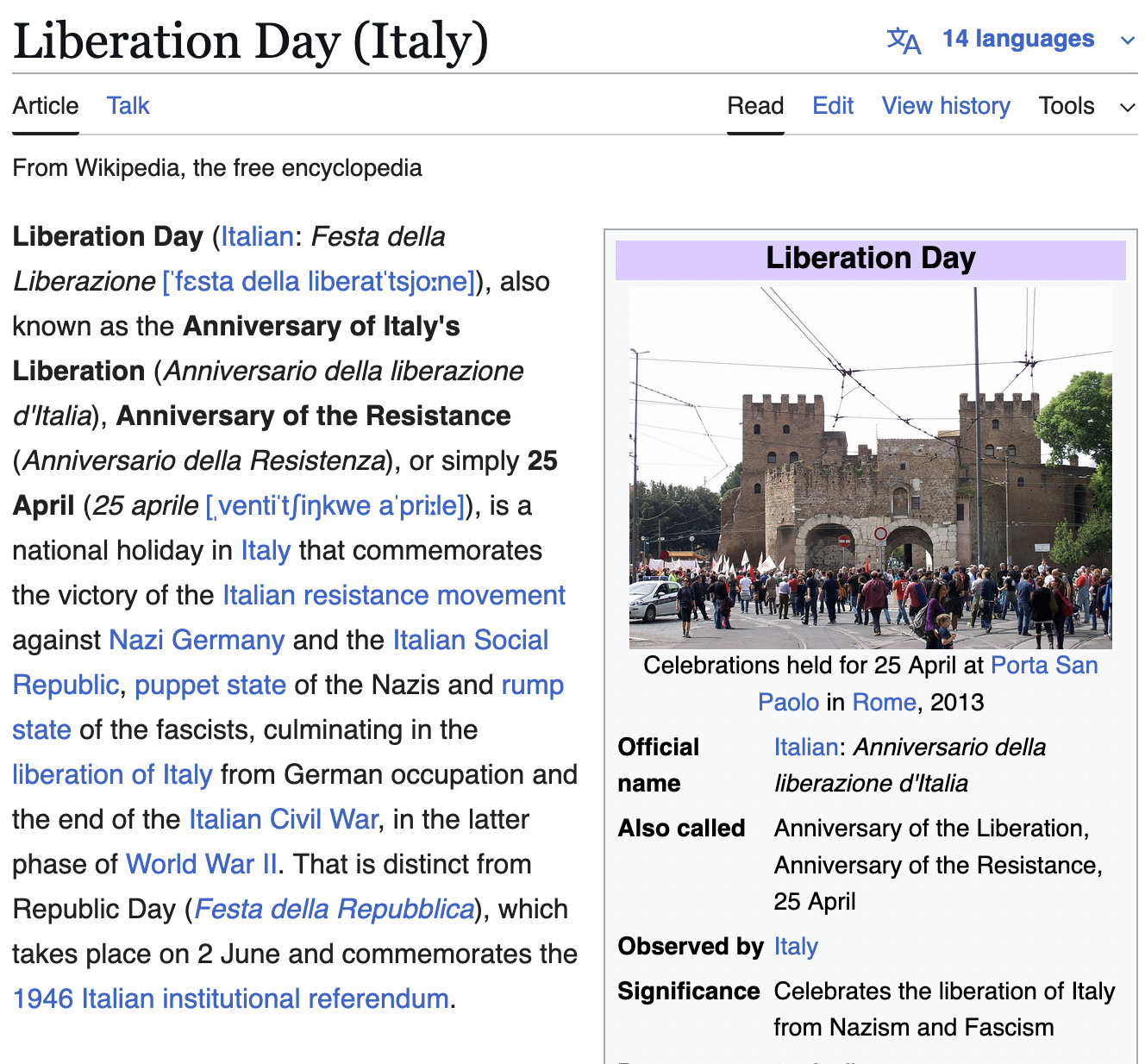Select the Read tab
Screen dimensions: 1145x1064
point(755,106)
